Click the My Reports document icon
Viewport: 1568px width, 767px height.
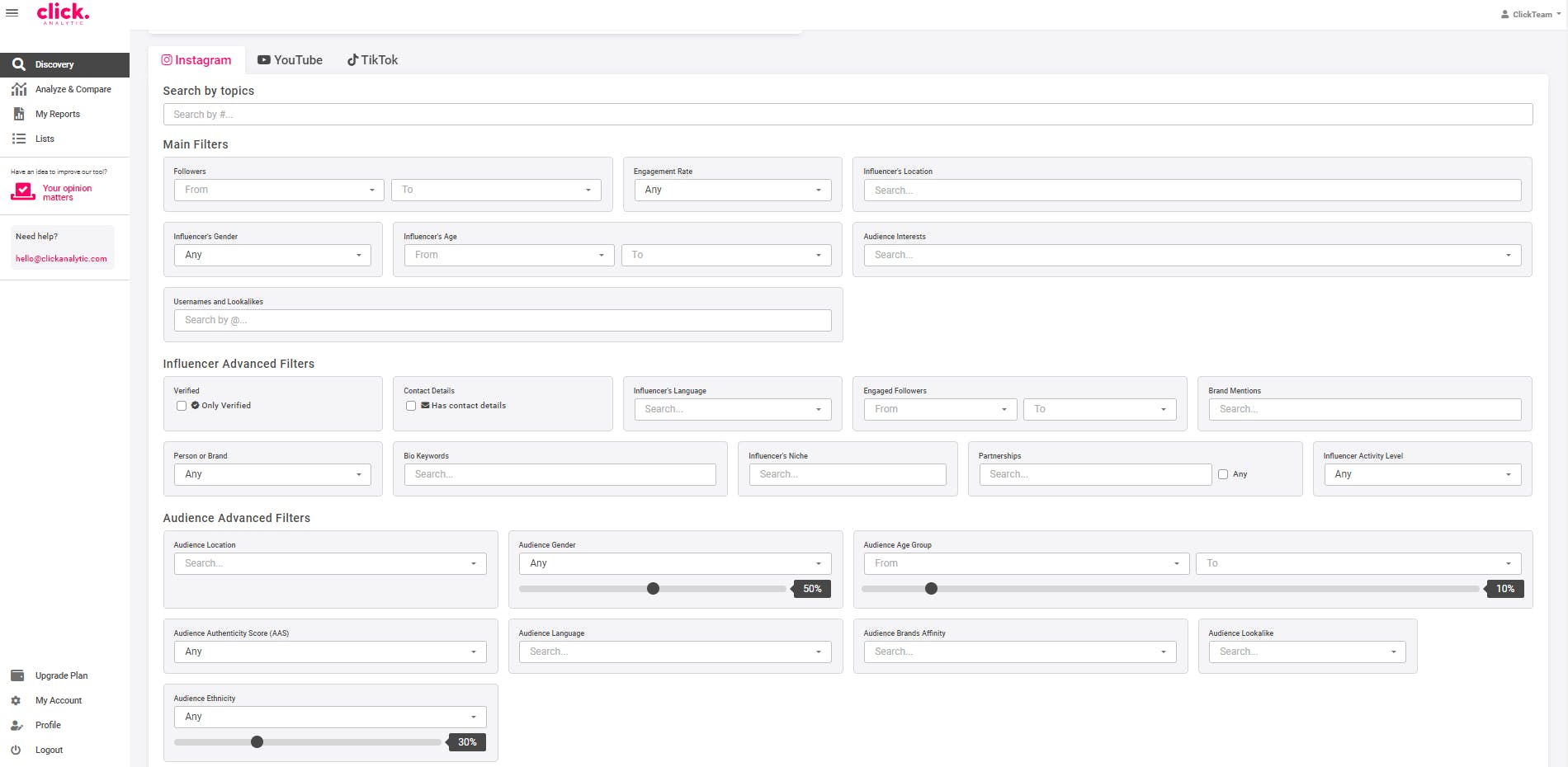[18, 114]
